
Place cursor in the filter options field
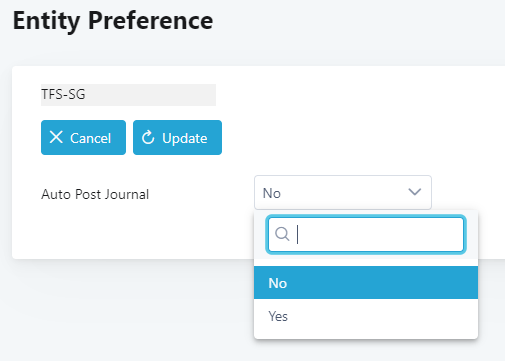366,234
